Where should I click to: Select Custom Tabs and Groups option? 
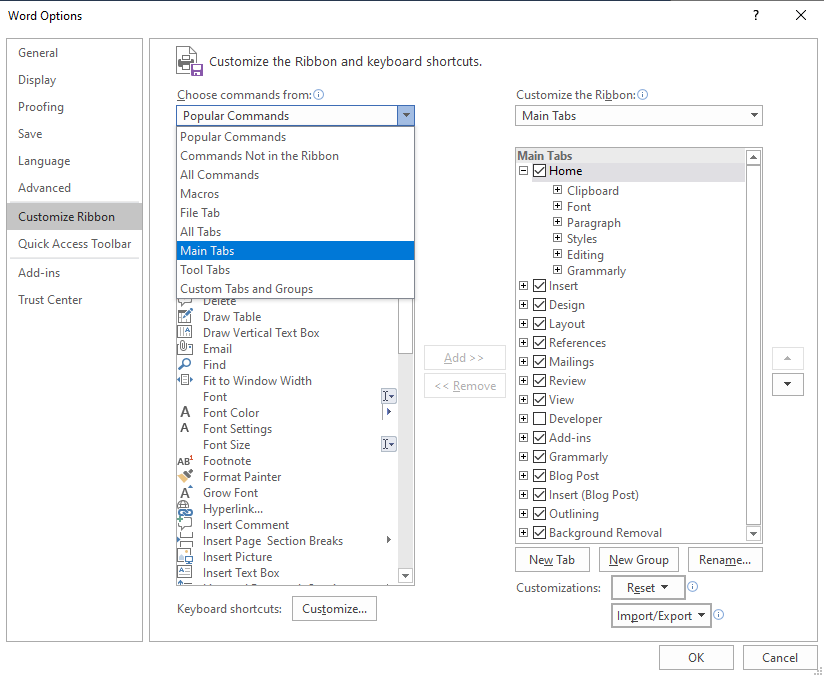tap(295, 289)
